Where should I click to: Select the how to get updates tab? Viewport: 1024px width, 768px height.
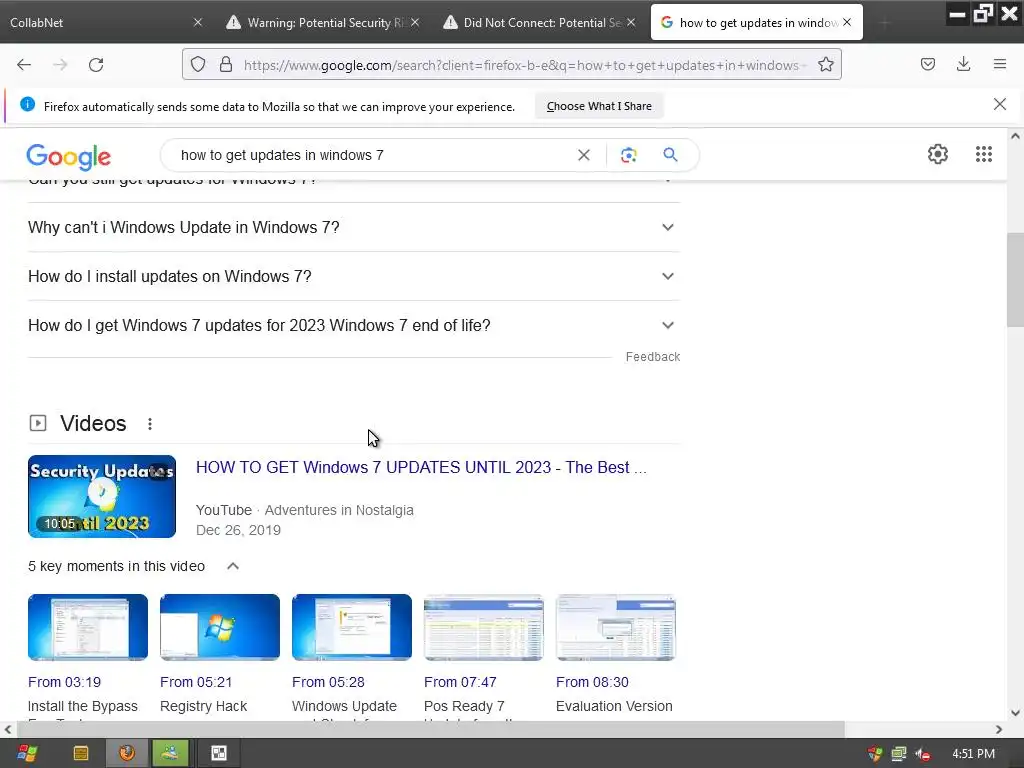click(757, 22)
